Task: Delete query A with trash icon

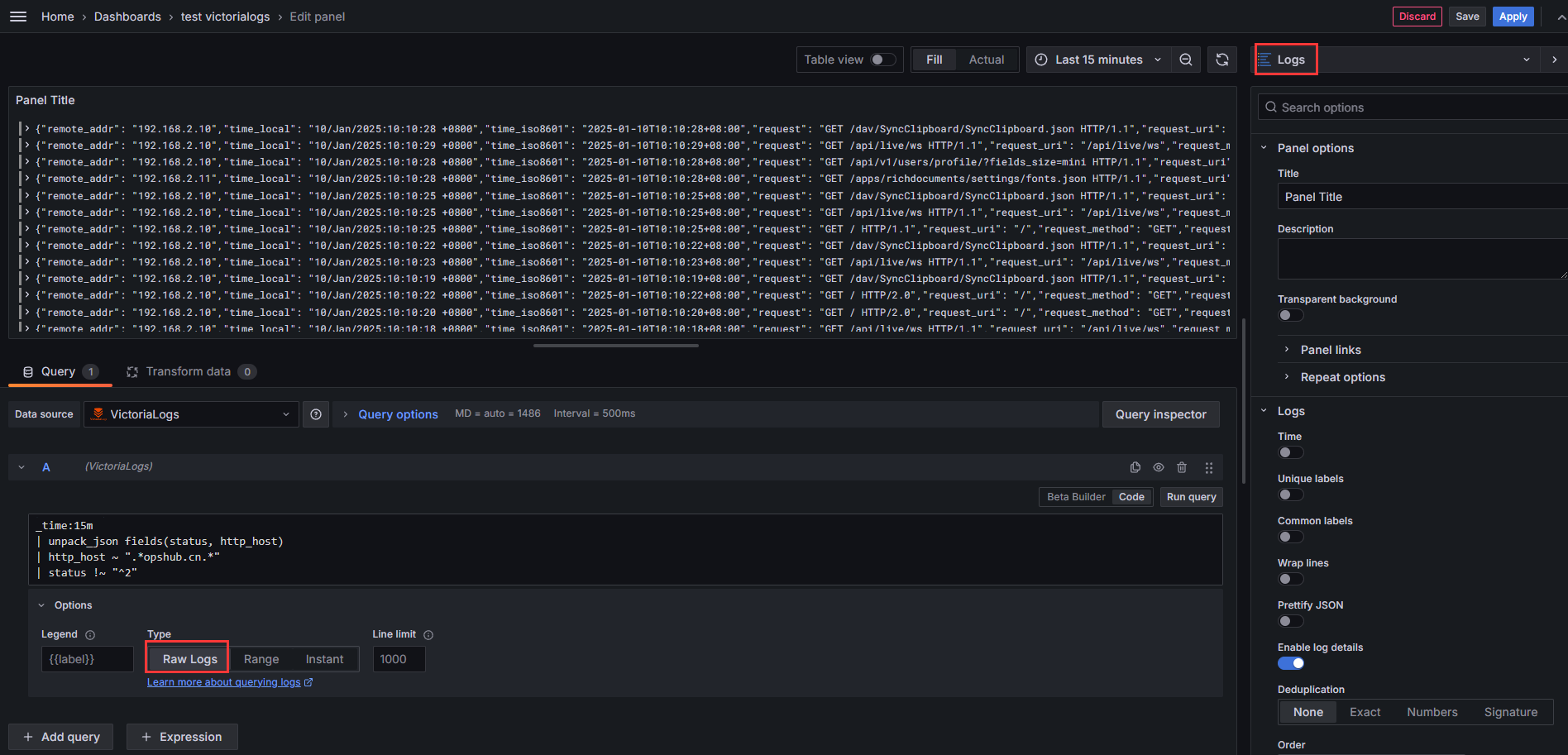Action: pos(1182,467)
